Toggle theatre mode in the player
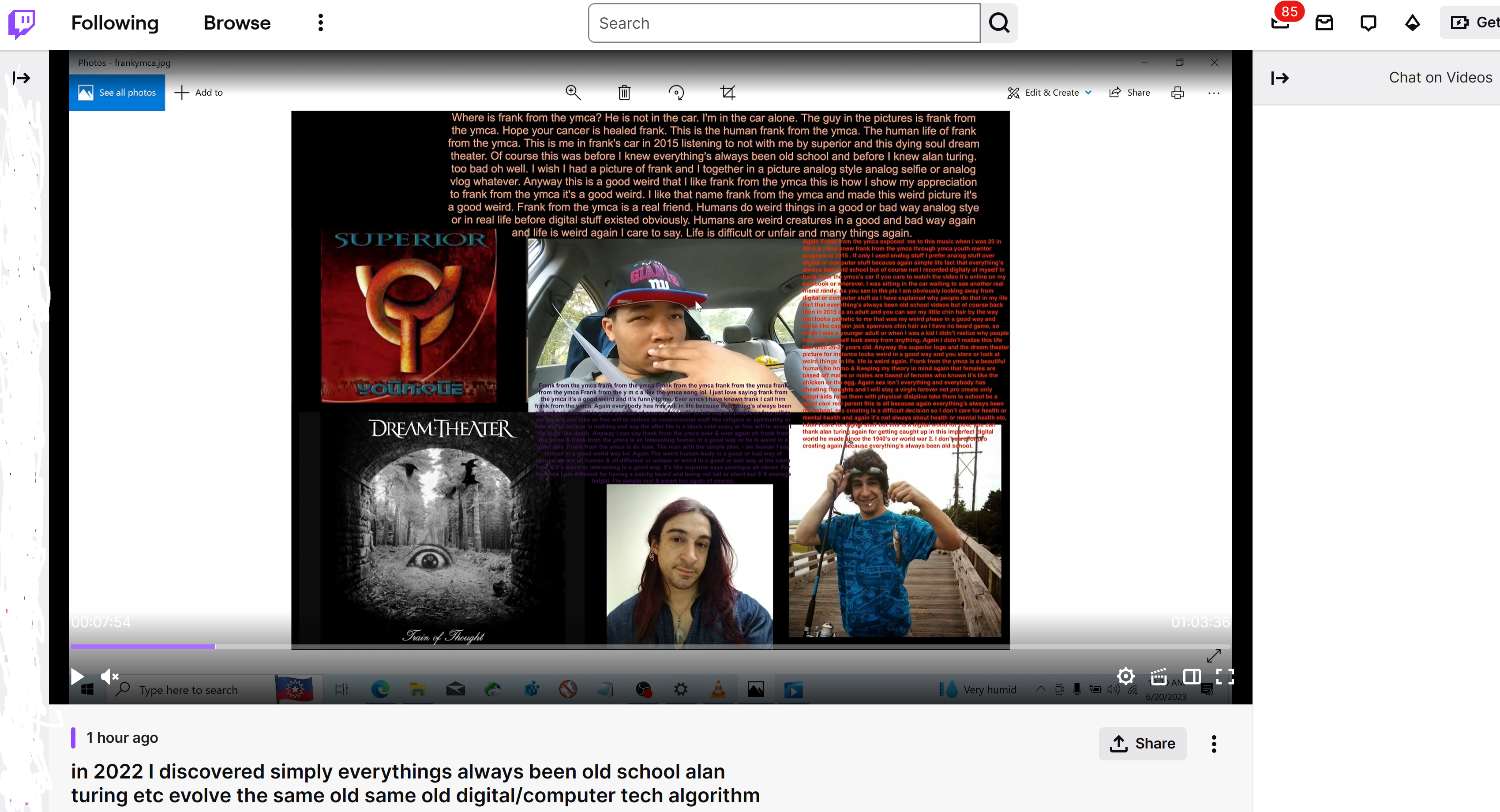This screenshot has height=812, width=1500. tap(1191, 677)
